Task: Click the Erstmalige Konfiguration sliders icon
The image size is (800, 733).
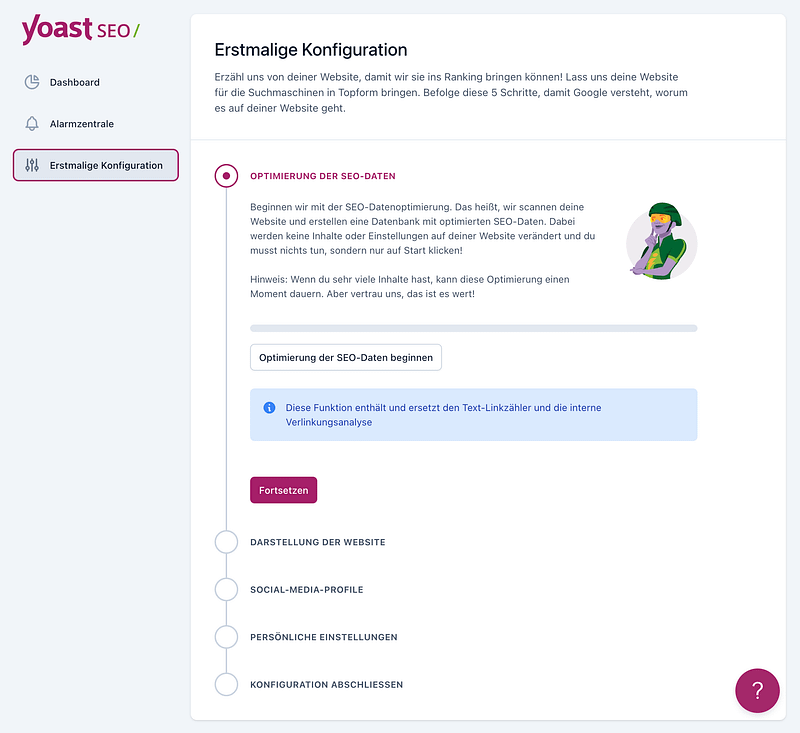Action: tap(32, 165)
